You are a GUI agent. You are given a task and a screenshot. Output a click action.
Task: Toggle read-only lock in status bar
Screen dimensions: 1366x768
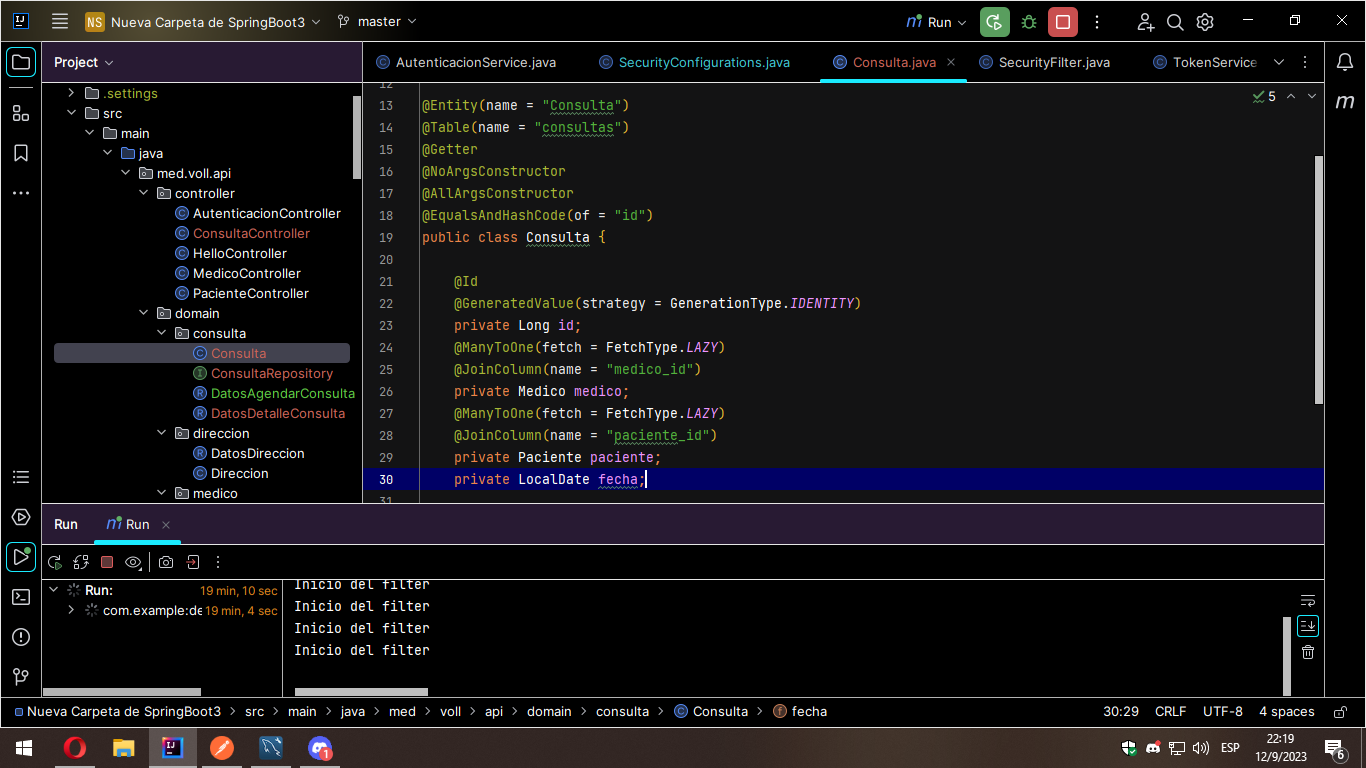coord(1340,712)
